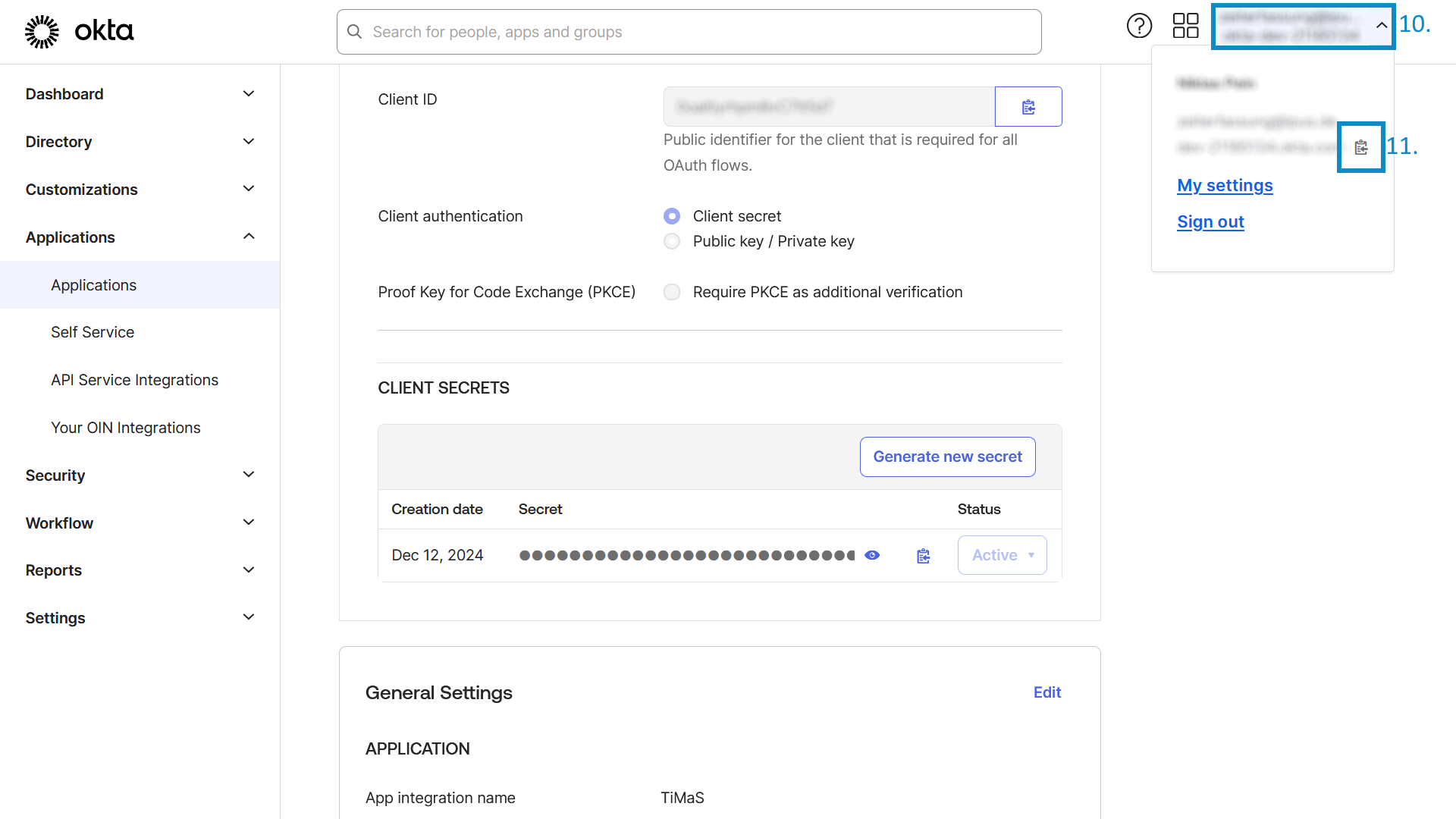This screenshot has height=819, width=1456.
Task: Select Public key / Private key option
Action: click(672, 241)
